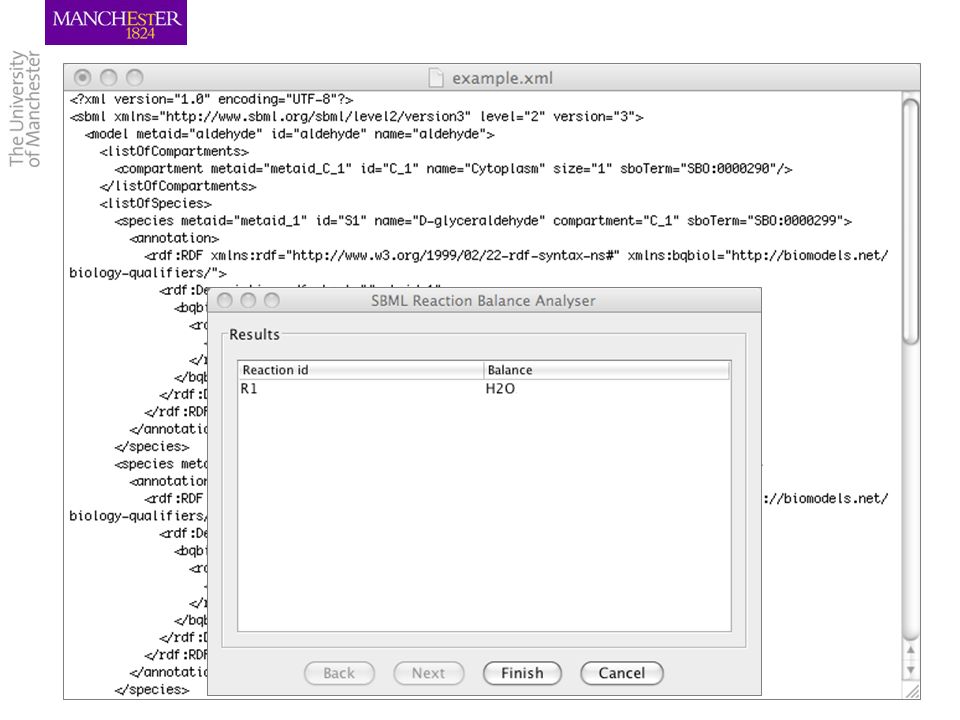Click the Next button
960x720 pixels.
click(x=429, y=673)
